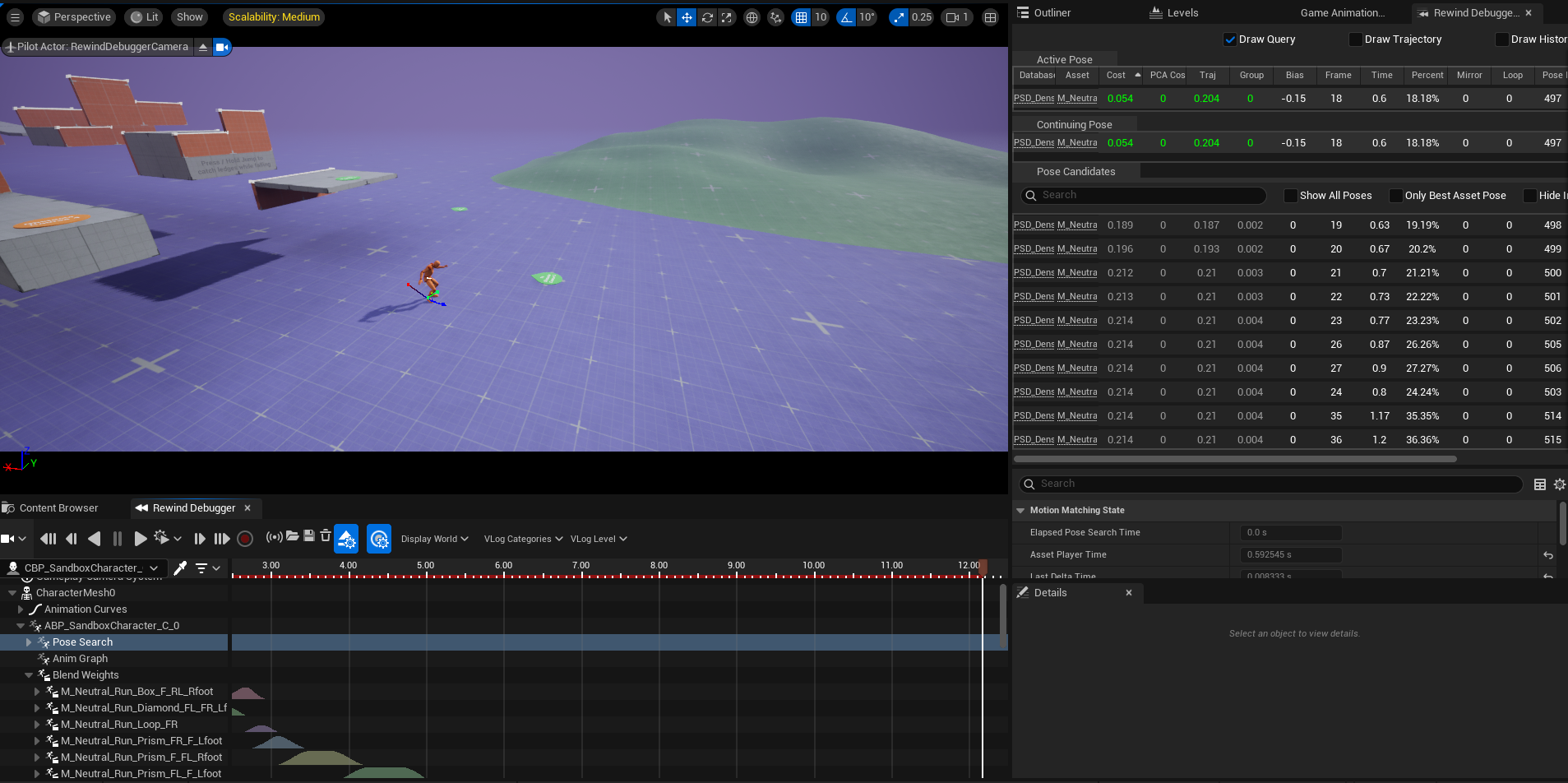Screen dimensions: 1568x783
Task: Open the VLog Categories dropdown
Action: tap(524, 539)
